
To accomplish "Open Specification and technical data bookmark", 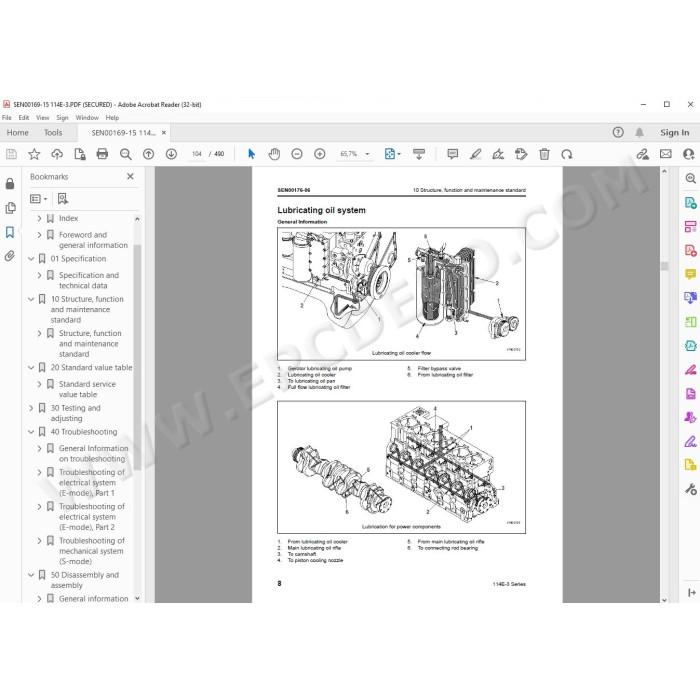I will 89,280.
